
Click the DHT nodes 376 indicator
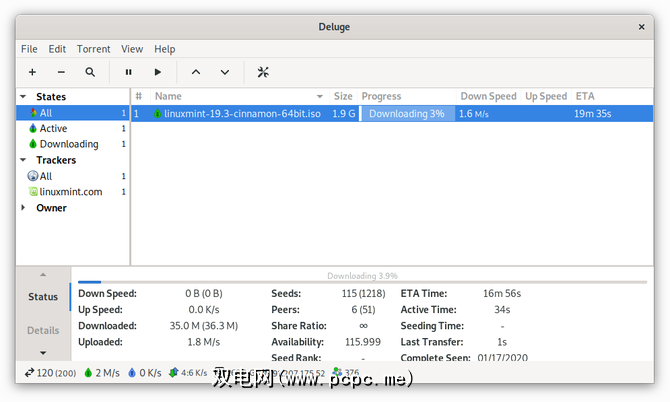point(346,373)
